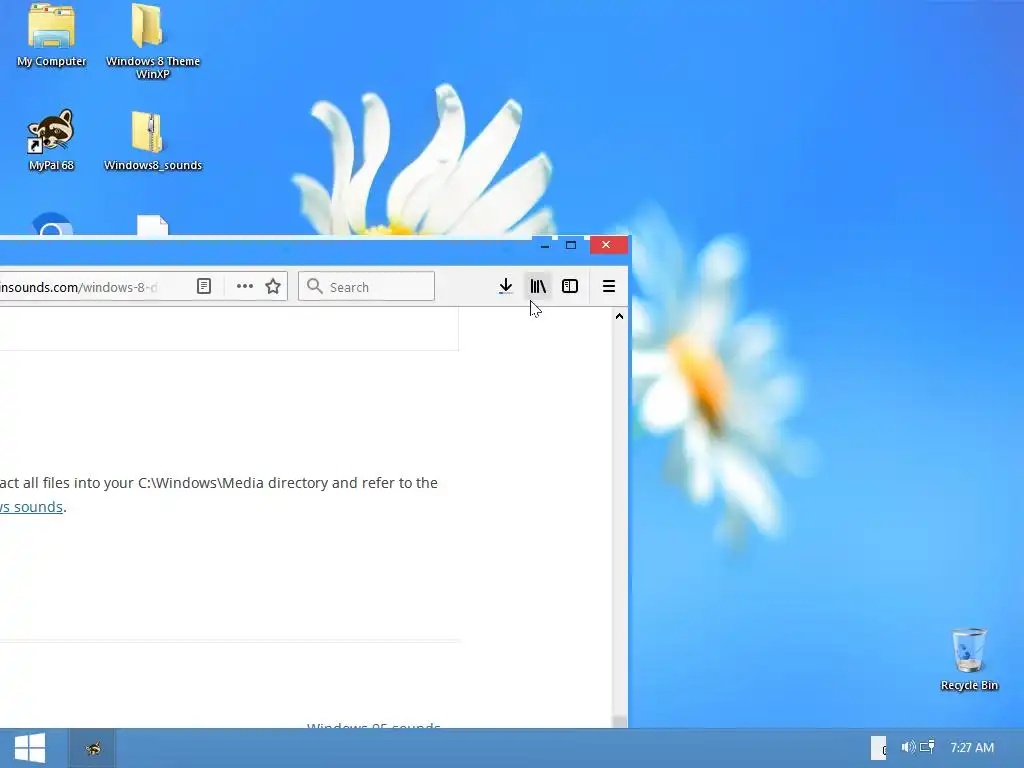Open the Windows Start button
The width and height of the screenshot is (1024, 768).
point(30,748)
